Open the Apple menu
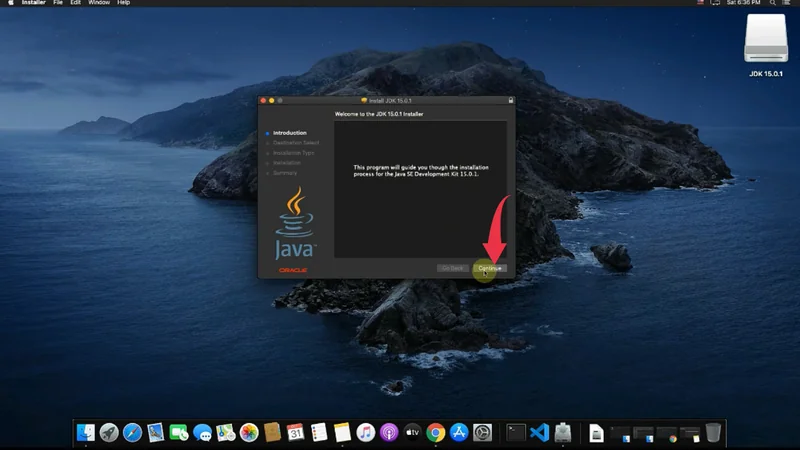Image resolution: width=800 pixels, height=450 pixels. pos(9,3)
